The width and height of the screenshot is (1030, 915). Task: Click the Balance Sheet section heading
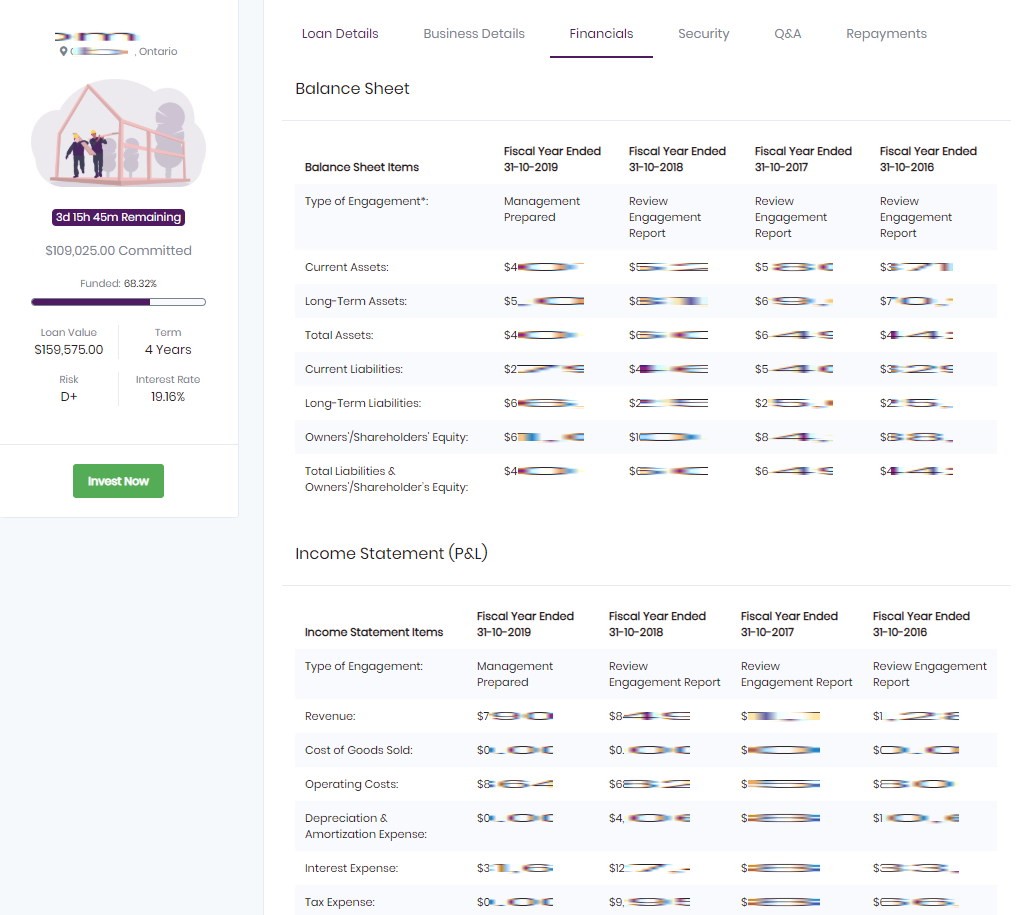click(x=352, y=89)
